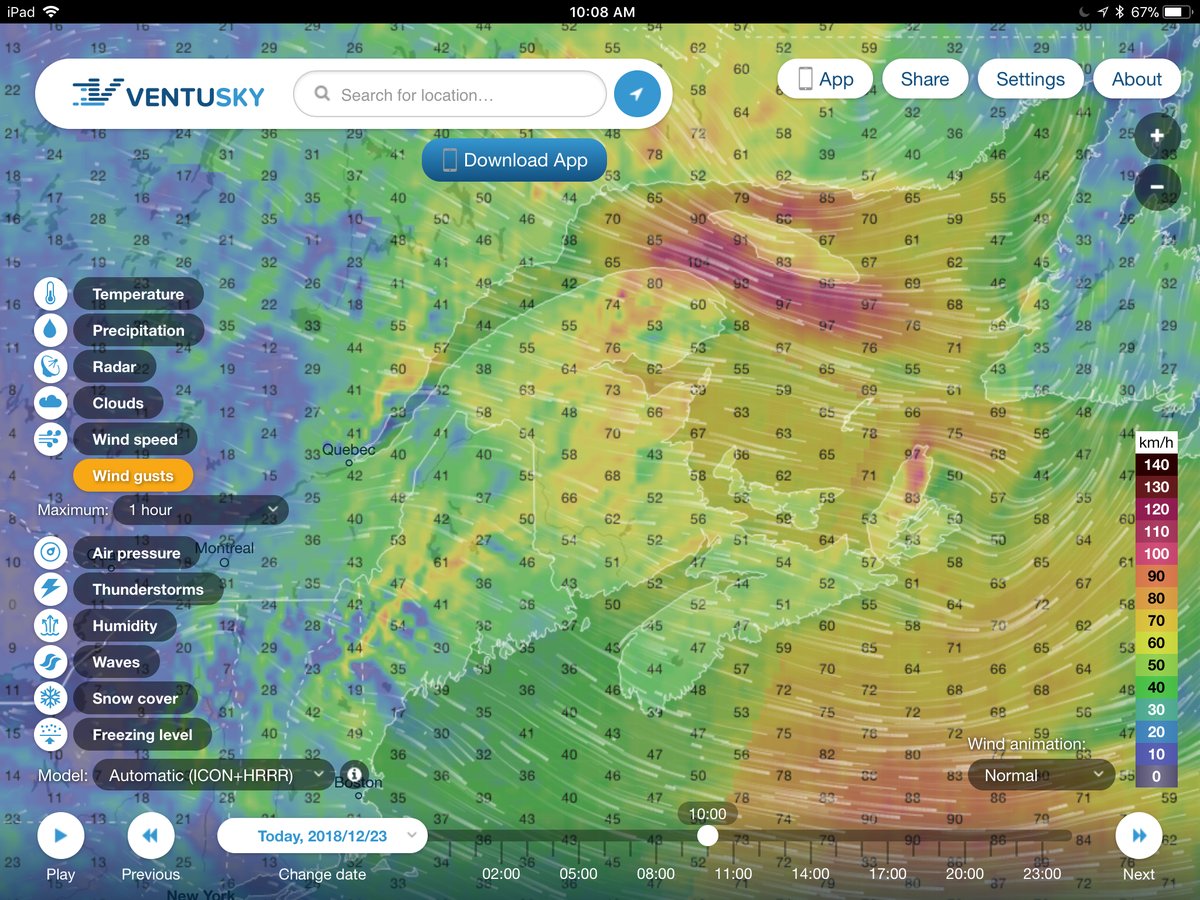Click the thermometer Temperature icon
This screenshot has height=900, width=1200.
pos(51,294)
